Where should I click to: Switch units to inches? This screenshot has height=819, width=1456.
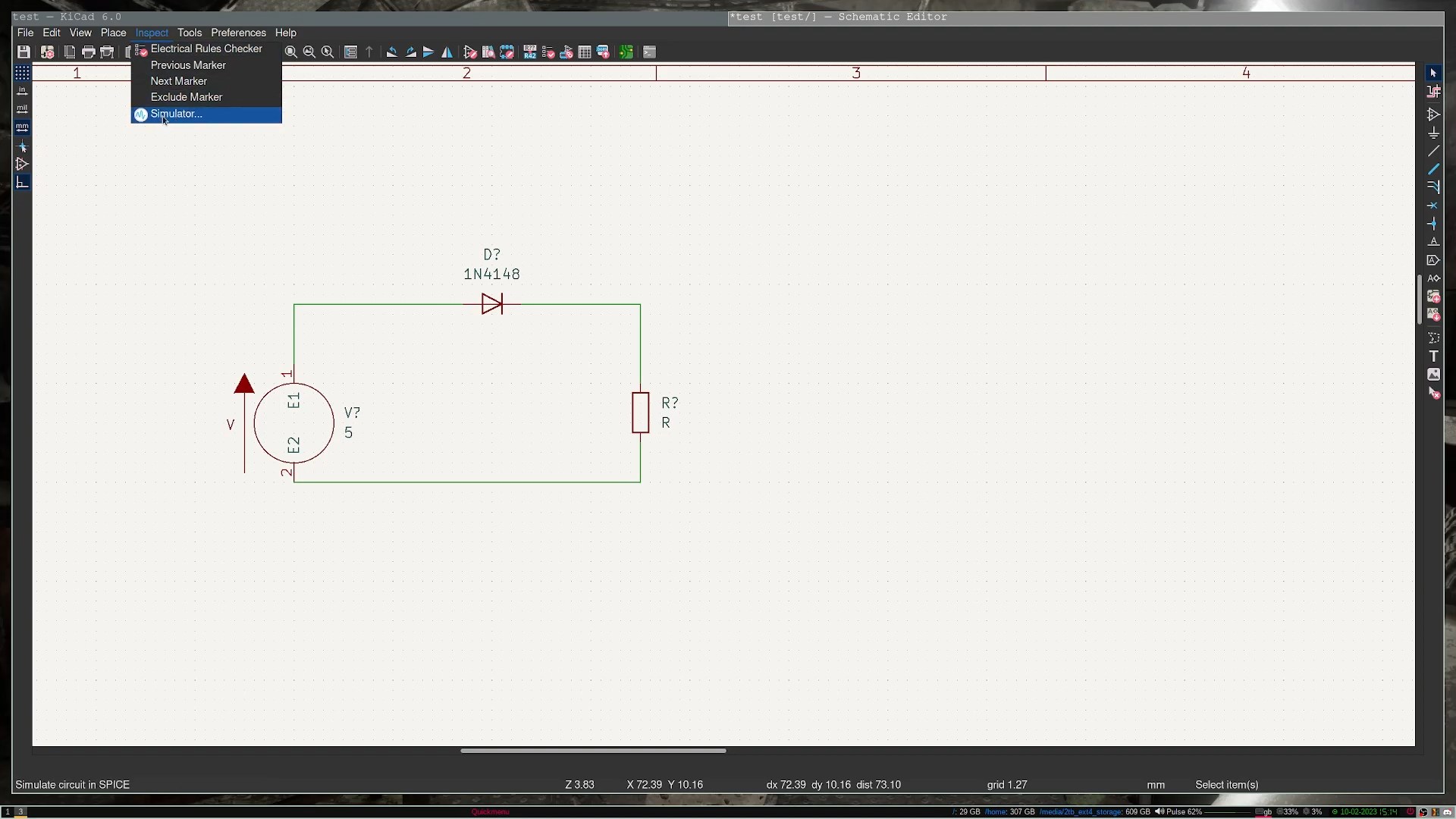[x=22, y=91]
